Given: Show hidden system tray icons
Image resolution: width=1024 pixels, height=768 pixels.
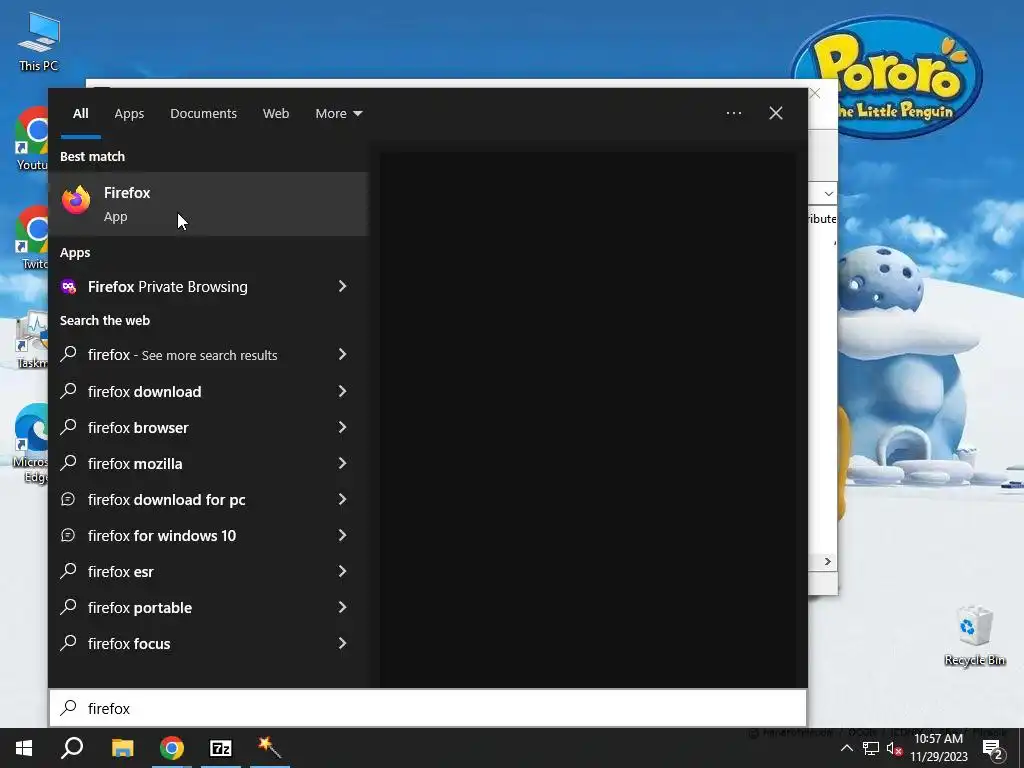Looking at the screenshot, I should [x=846, y=748].
